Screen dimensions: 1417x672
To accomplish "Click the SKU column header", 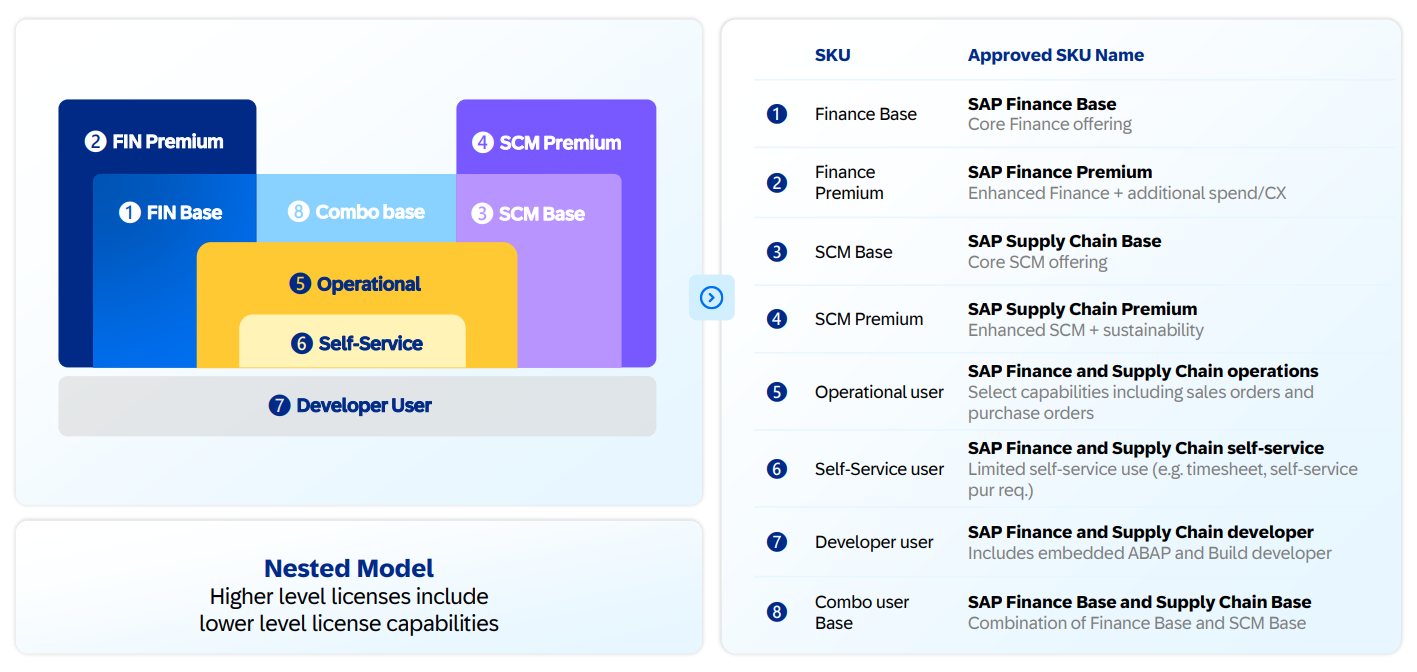I will pos(832,55).
